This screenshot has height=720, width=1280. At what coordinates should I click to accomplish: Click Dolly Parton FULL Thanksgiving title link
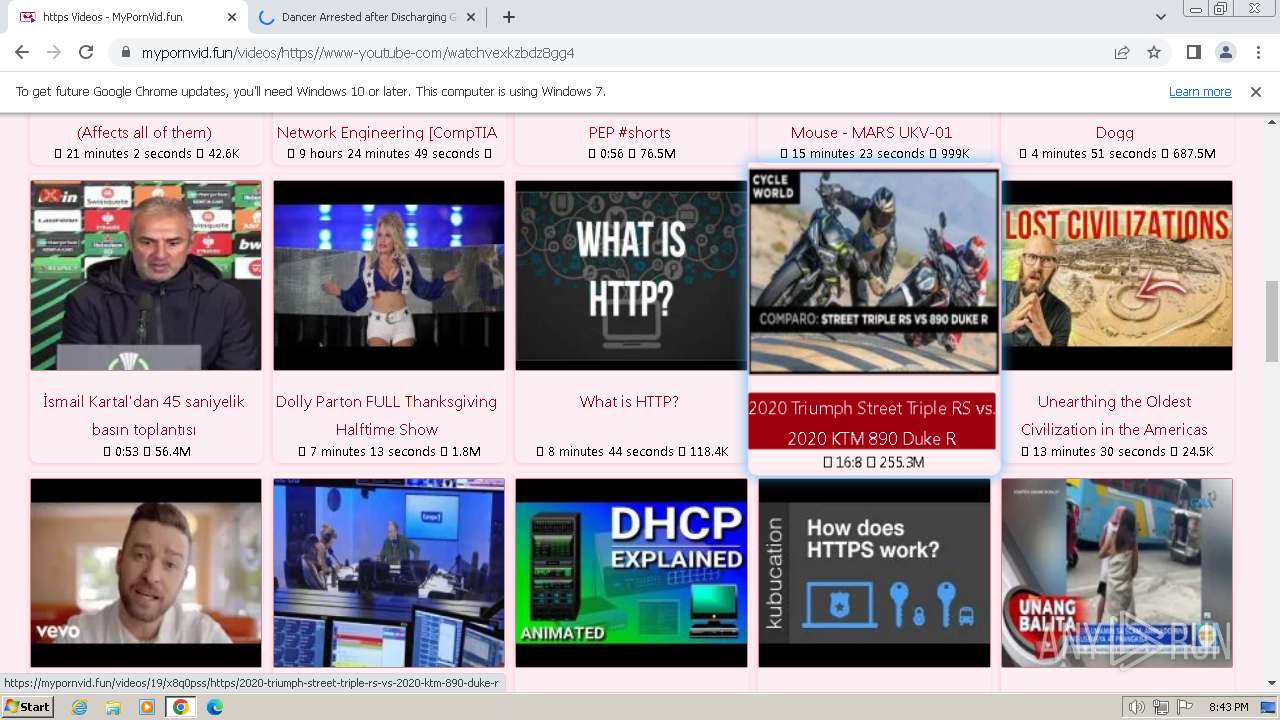[387, 415]
